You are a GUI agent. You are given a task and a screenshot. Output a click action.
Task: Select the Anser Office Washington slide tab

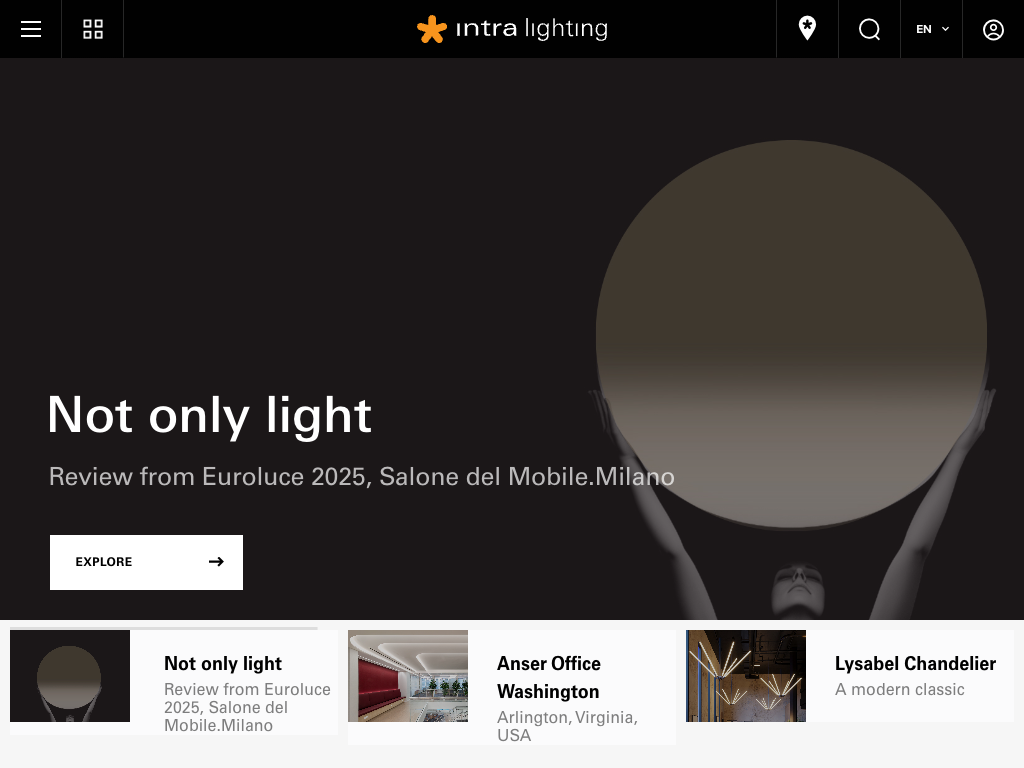(x=549, y=677)
